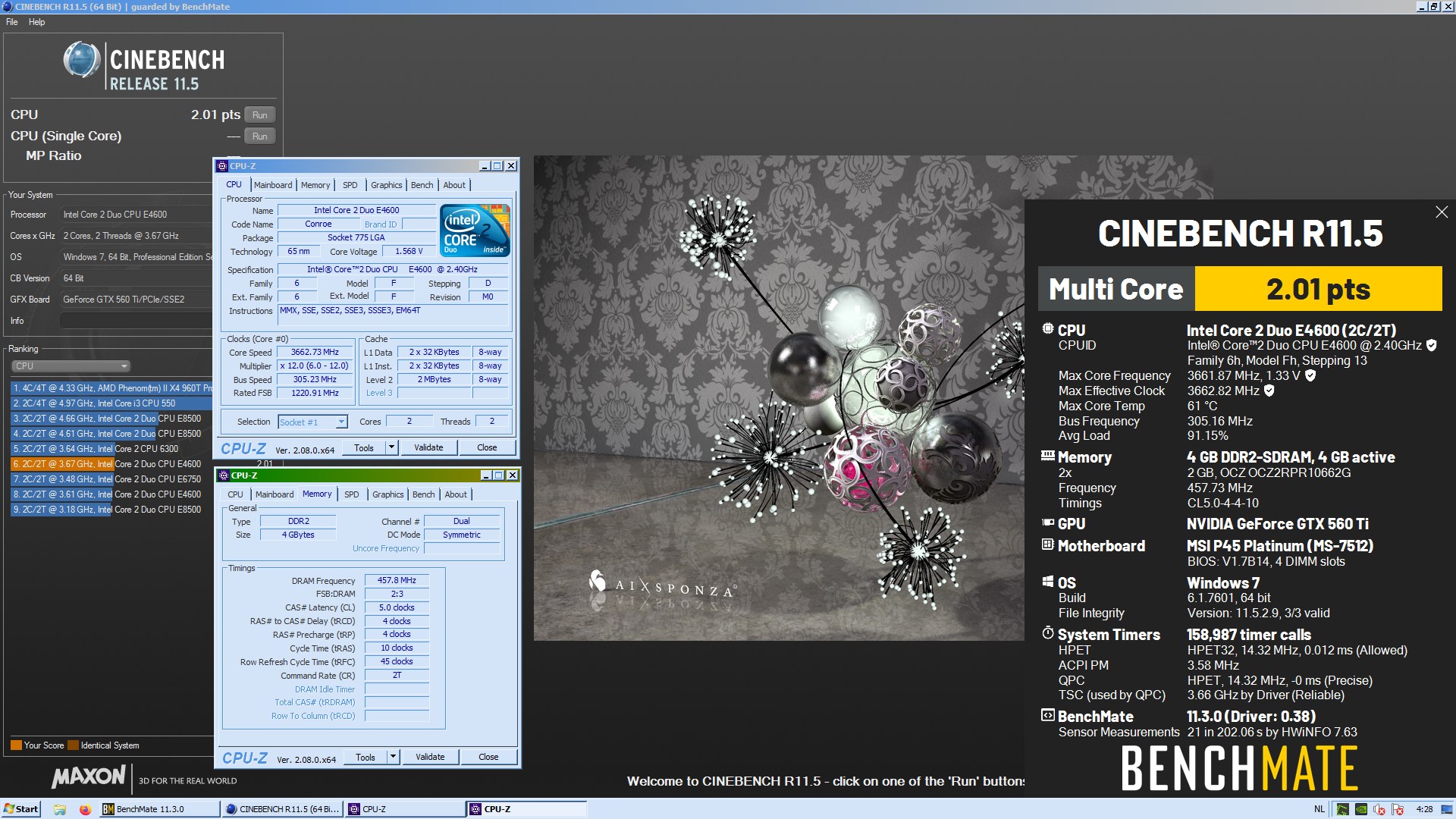Click Validate in lower CPU-Z window
This screenshot has height=819, width=1456.
click(x=430, y=757)
